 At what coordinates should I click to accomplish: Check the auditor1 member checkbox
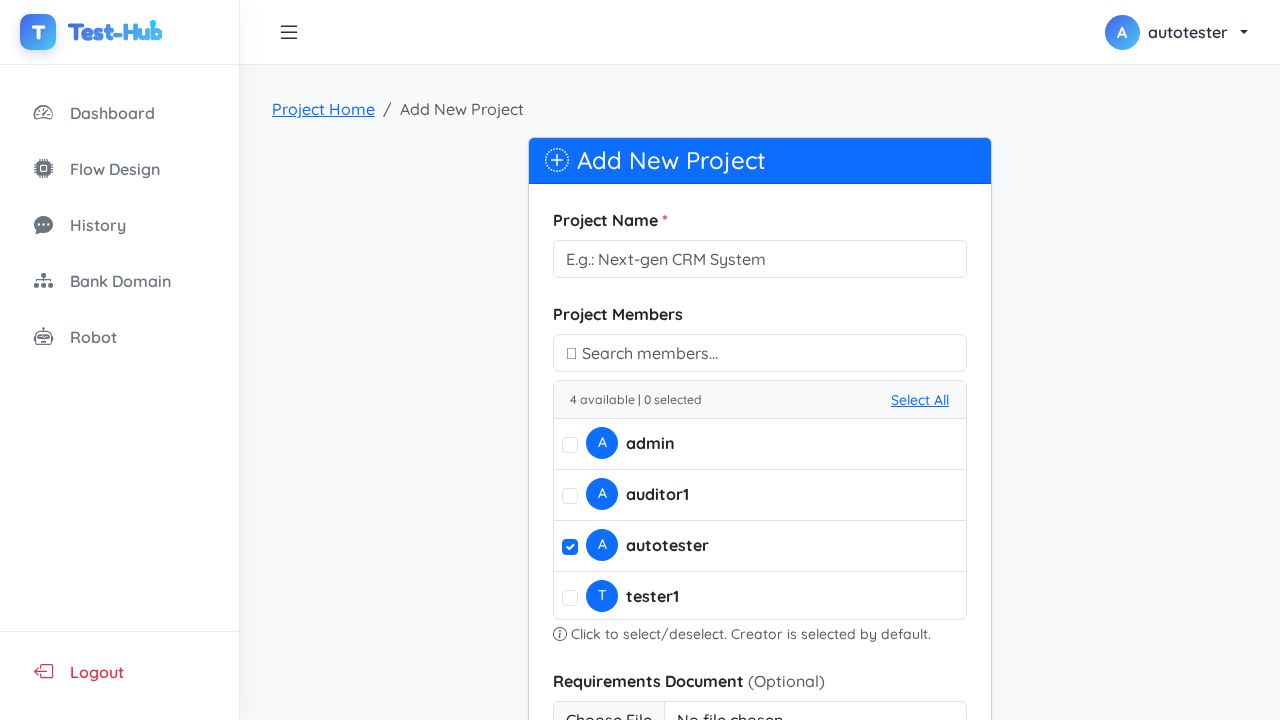[570, 496]
